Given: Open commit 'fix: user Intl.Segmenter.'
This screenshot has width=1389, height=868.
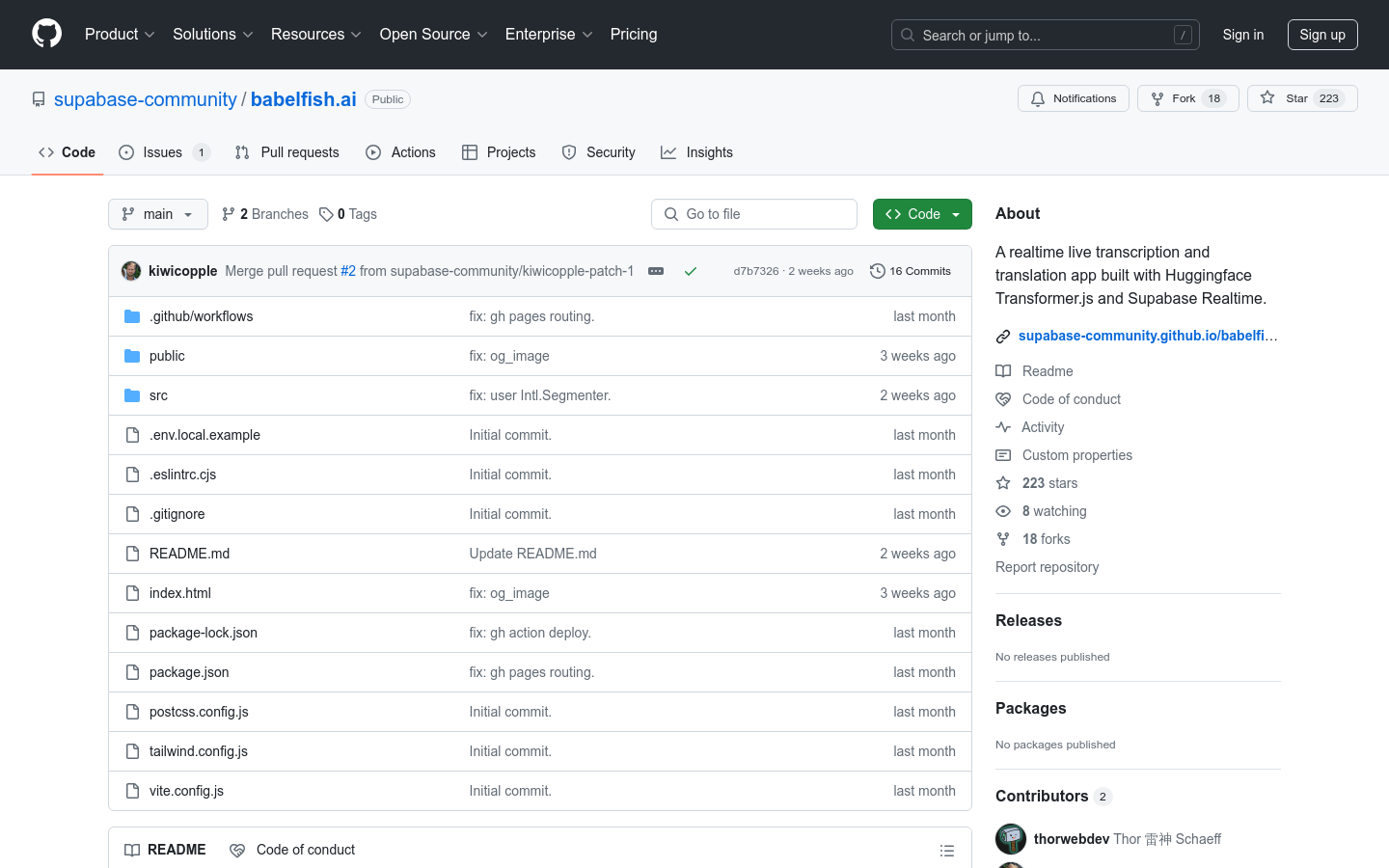Looking at the screenshot, I should click(x=540, y=395).
